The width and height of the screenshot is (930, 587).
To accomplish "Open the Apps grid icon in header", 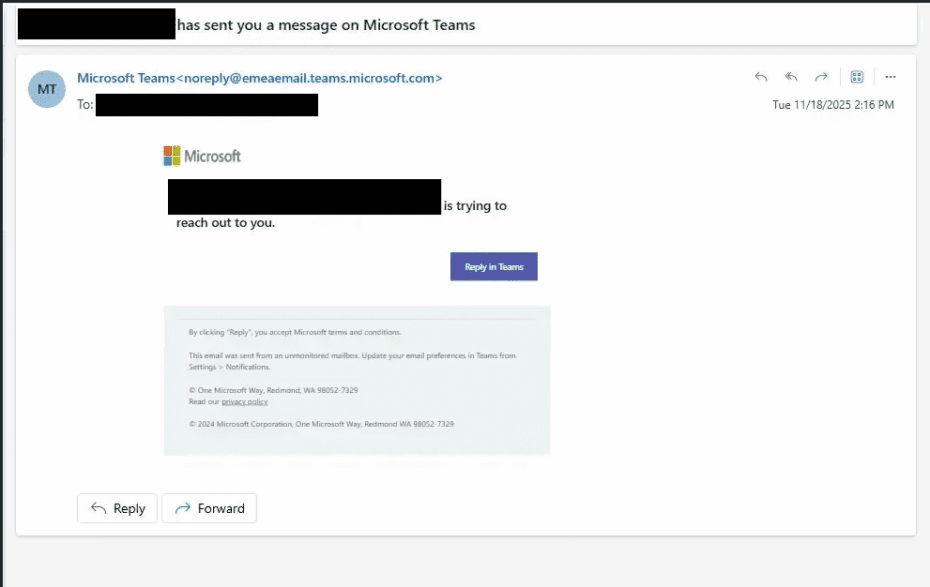I will click(x=857, y=77).
